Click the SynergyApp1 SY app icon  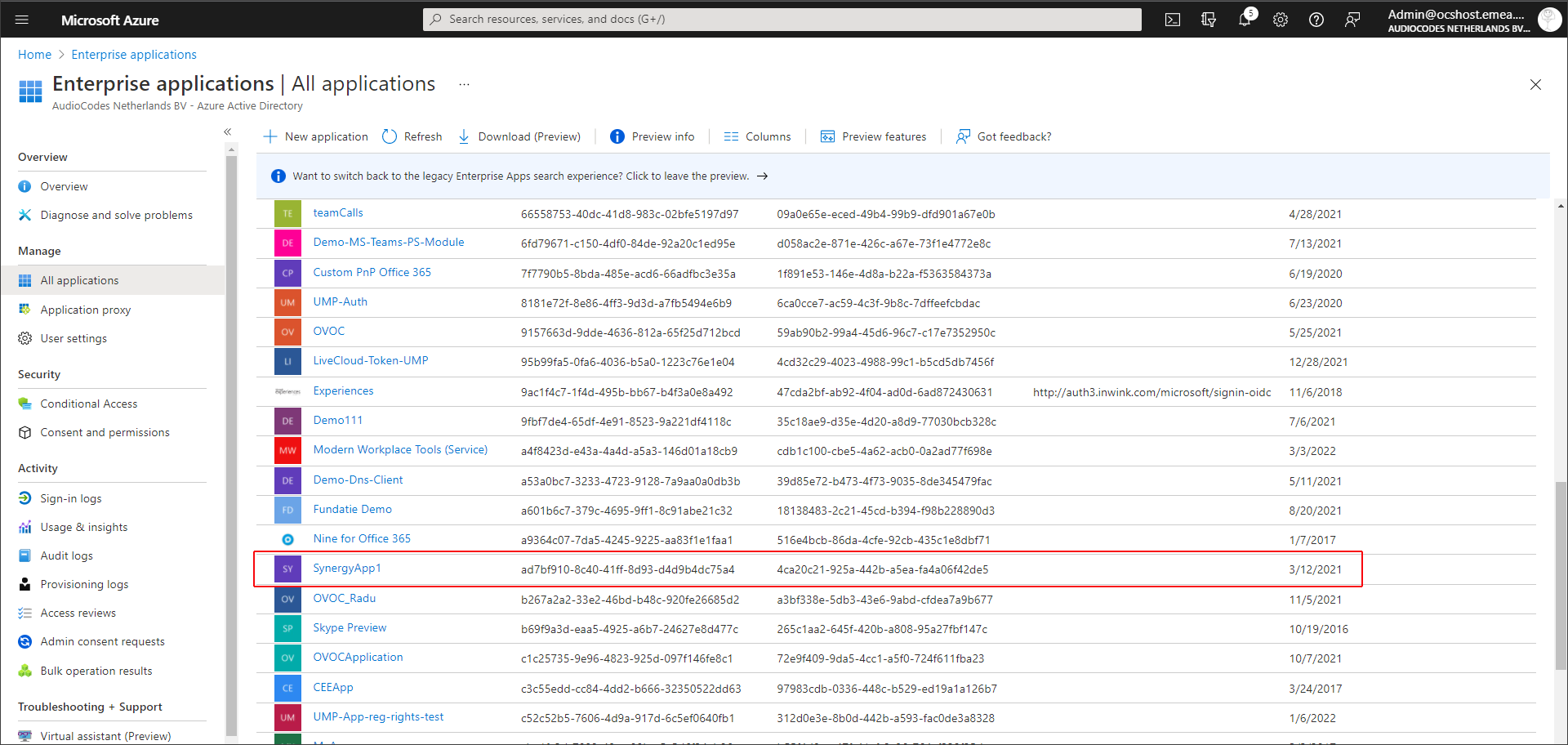point(287,569)
